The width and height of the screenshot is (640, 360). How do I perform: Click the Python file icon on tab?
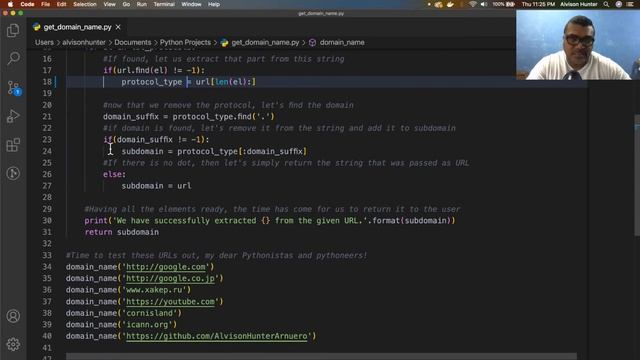tap(37, 27)
